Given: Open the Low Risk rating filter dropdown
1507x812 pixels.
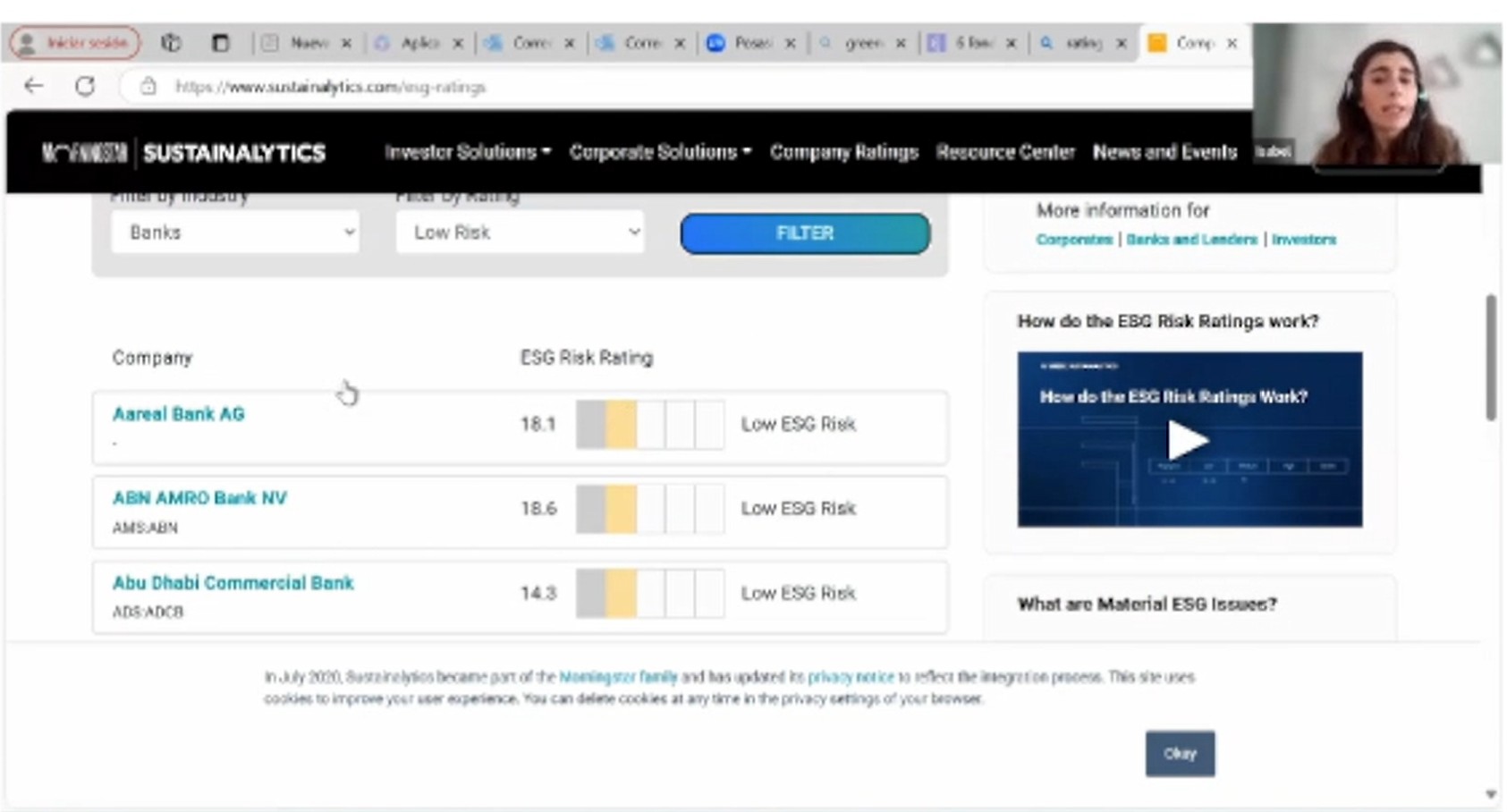Looking at the screenshot, I should coord(520,233).
